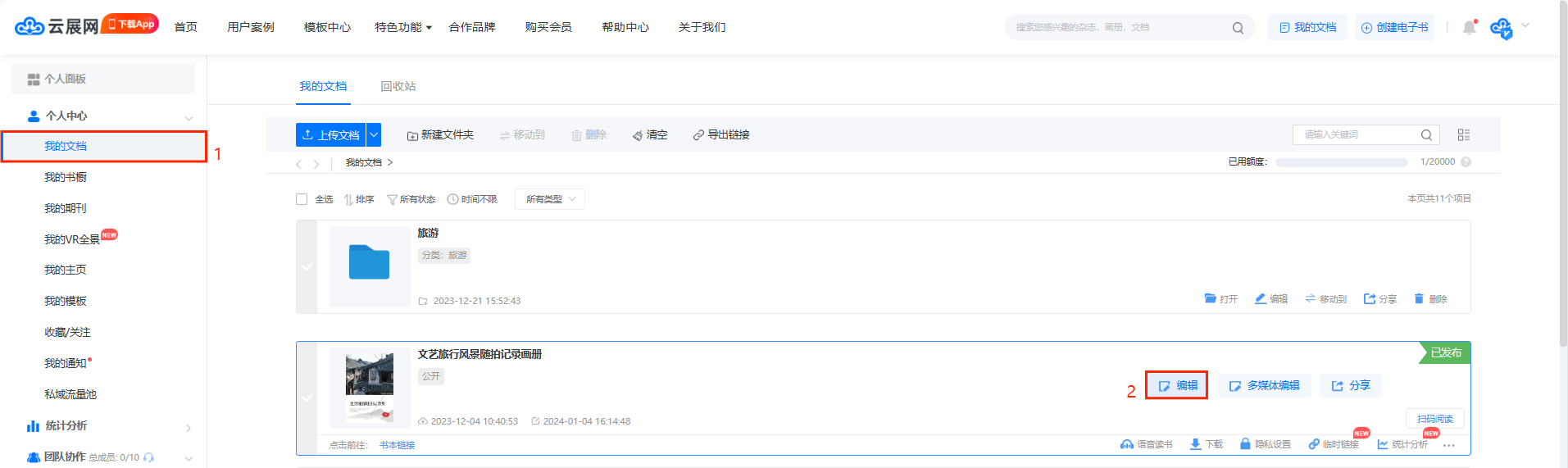Tick the 全选 select all checkbox
The height and width of the screenshot is (468, 1568).
pyautogui.click(x=302, y=199)
